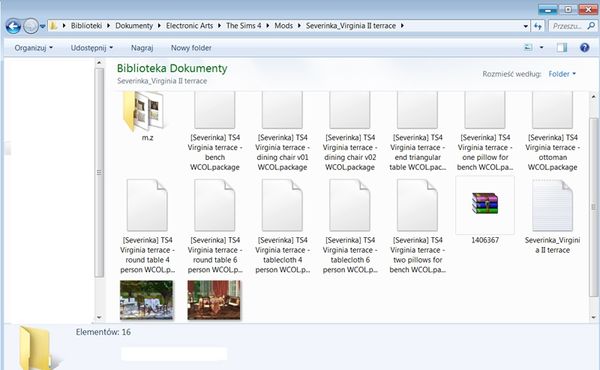Screen dimensions: 600x370
Task: Select round table 6 person package file
Action: pos(215,227)
